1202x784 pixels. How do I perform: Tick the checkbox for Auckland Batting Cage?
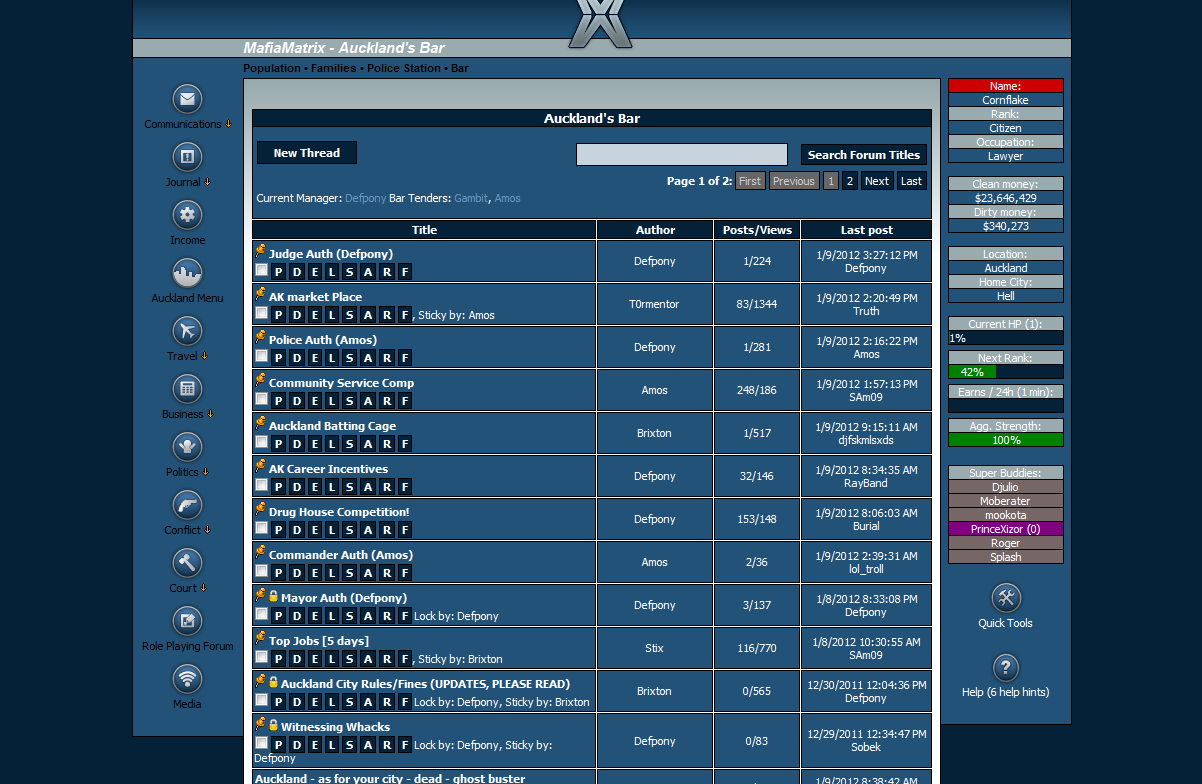(x=261, y=442)
